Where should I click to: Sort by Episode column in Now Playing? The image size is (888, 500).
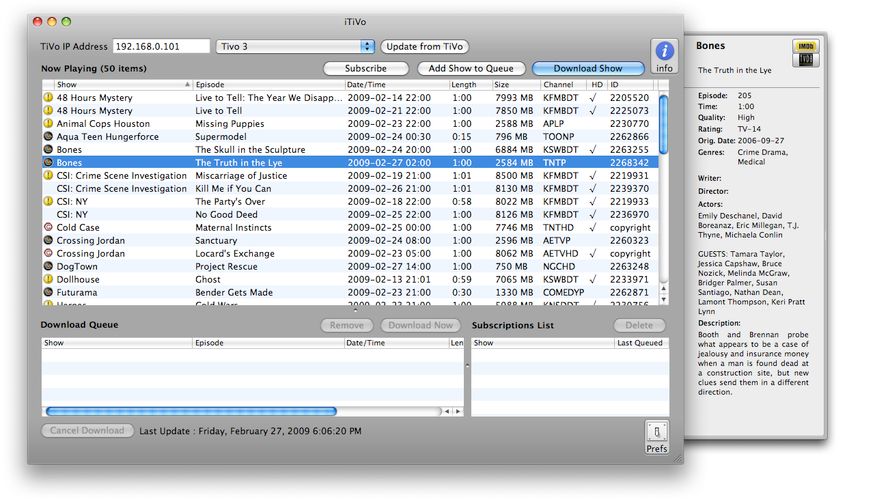(268, 84)
